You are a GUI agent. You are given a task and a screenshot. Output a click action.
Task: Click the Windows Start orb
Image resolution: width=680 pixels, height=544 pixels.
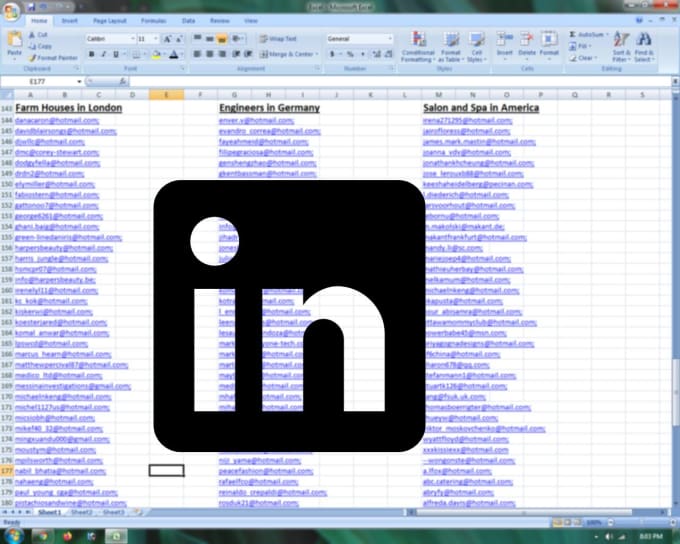pos(13,536)
